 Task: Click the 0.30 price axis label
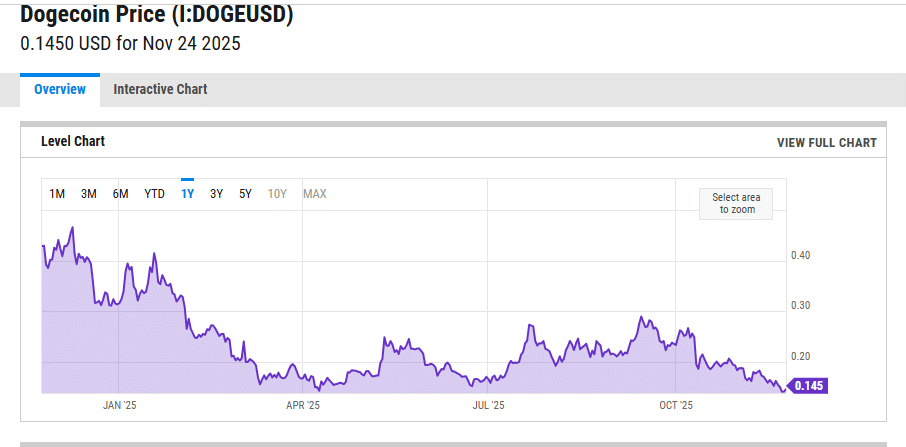[x=800, y=306]
